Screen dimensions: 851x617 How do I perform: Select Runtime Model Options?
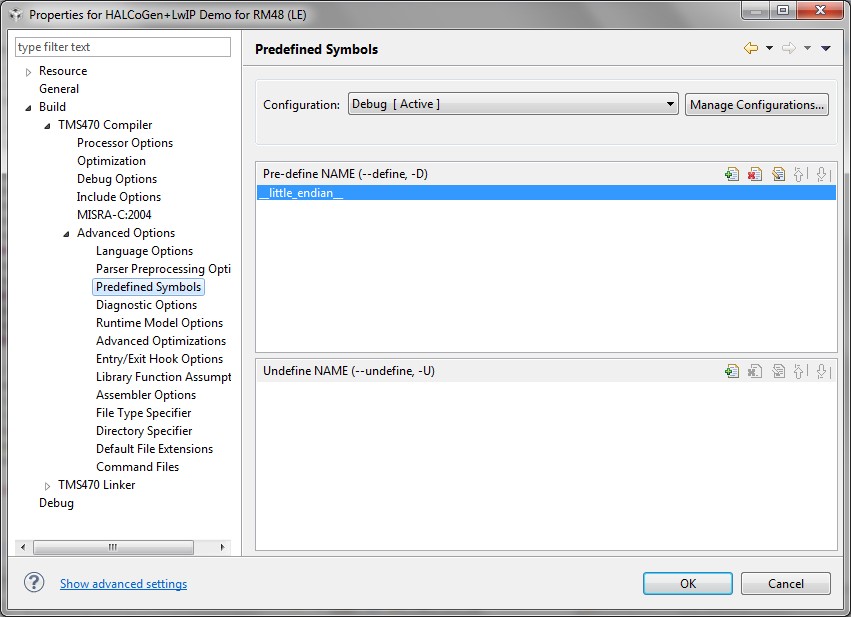[x=159, y=322]
